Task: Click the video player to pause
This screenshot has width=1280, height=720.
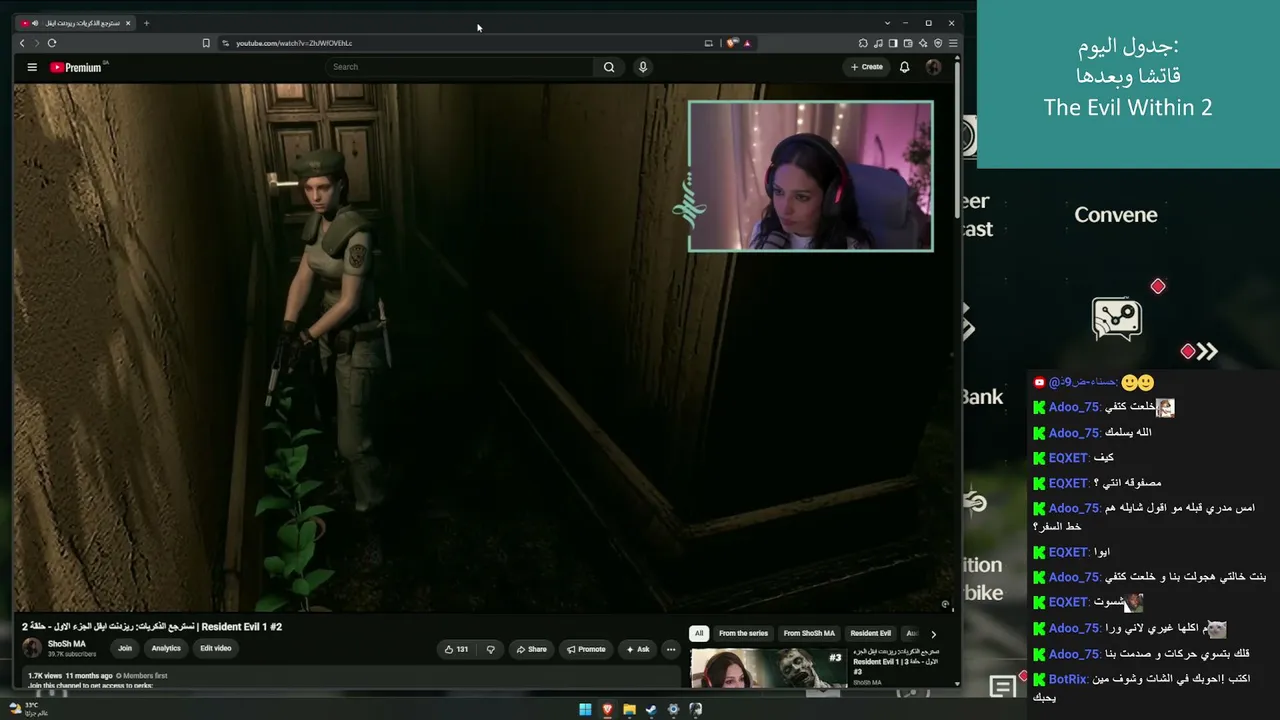Action: tap(483, 347)
